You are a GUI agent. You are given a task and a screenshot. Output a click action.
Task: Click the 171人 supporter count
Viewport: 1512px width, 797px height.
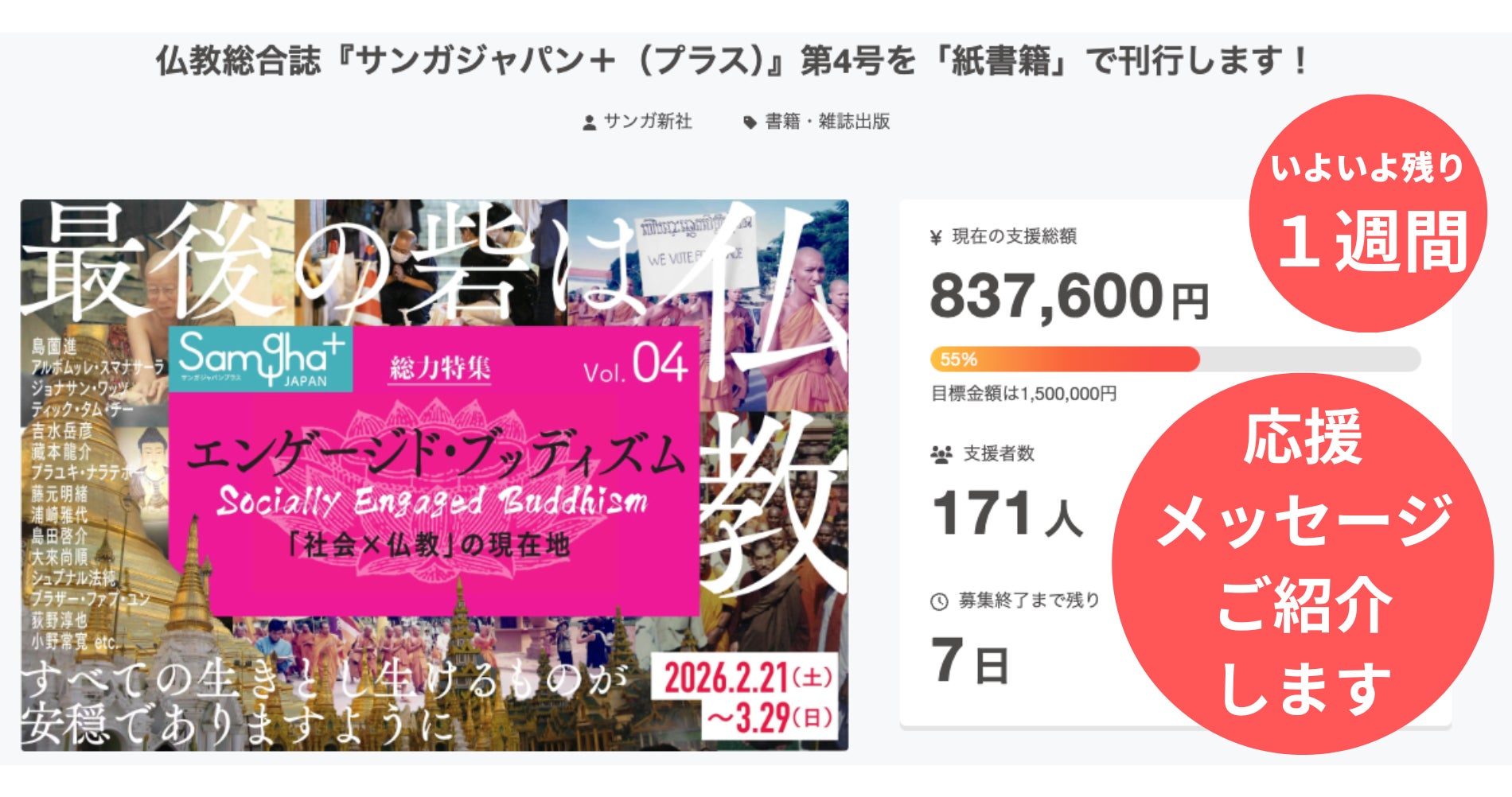point(1007,514)
